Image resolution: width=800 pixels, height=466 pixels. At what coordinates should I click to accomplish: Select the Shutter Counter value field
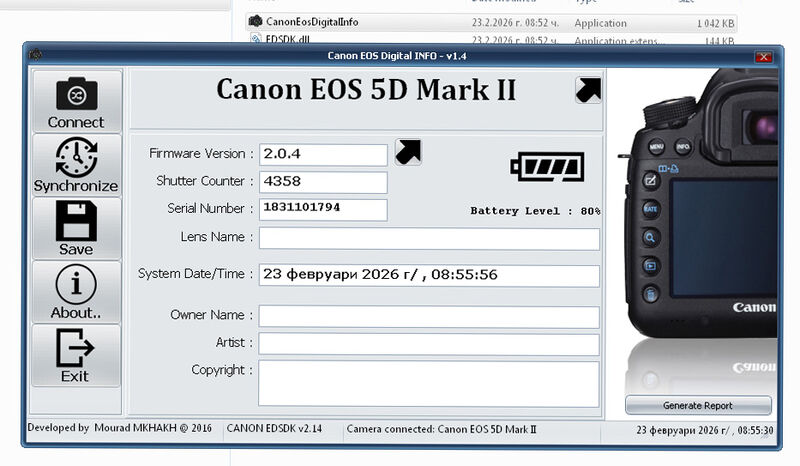pos(323,182)
